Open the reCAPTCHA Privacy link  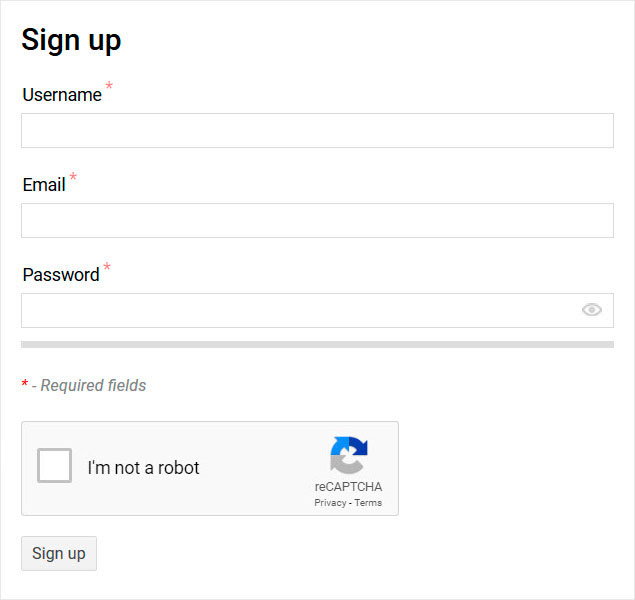coord(330,503)
